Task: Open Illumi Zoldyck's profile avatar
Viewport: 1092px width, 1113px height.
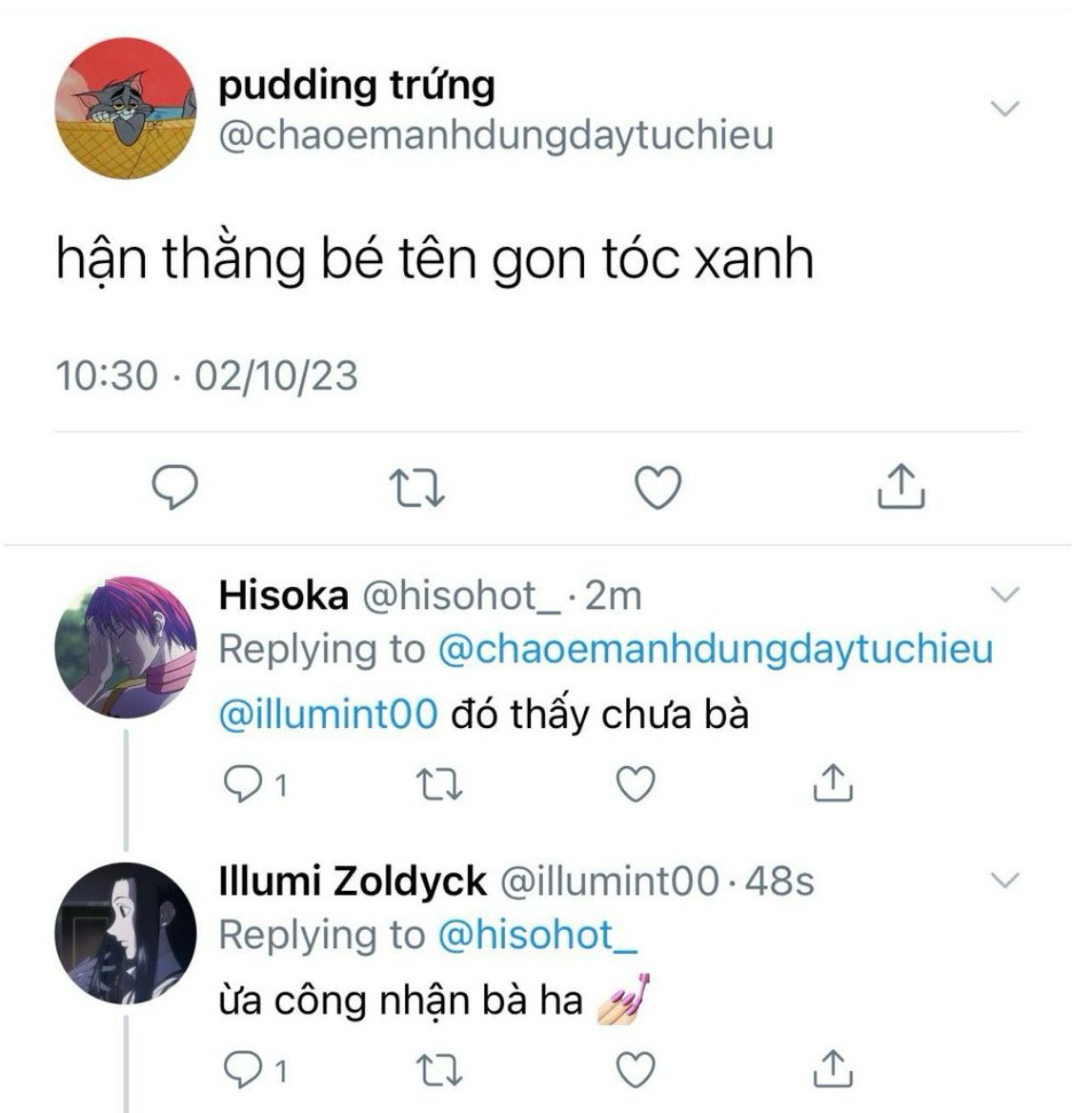Action: [126, 934]
